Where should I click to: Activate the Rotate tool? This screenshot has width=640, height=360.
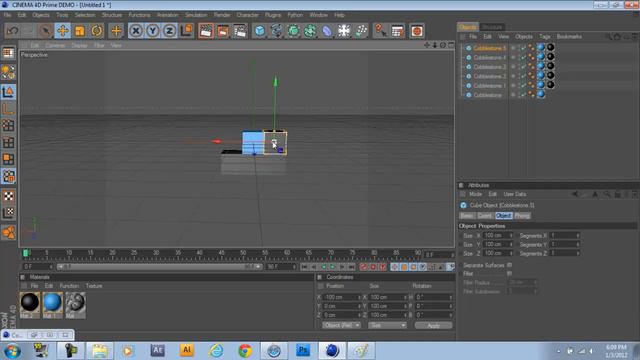97,31
